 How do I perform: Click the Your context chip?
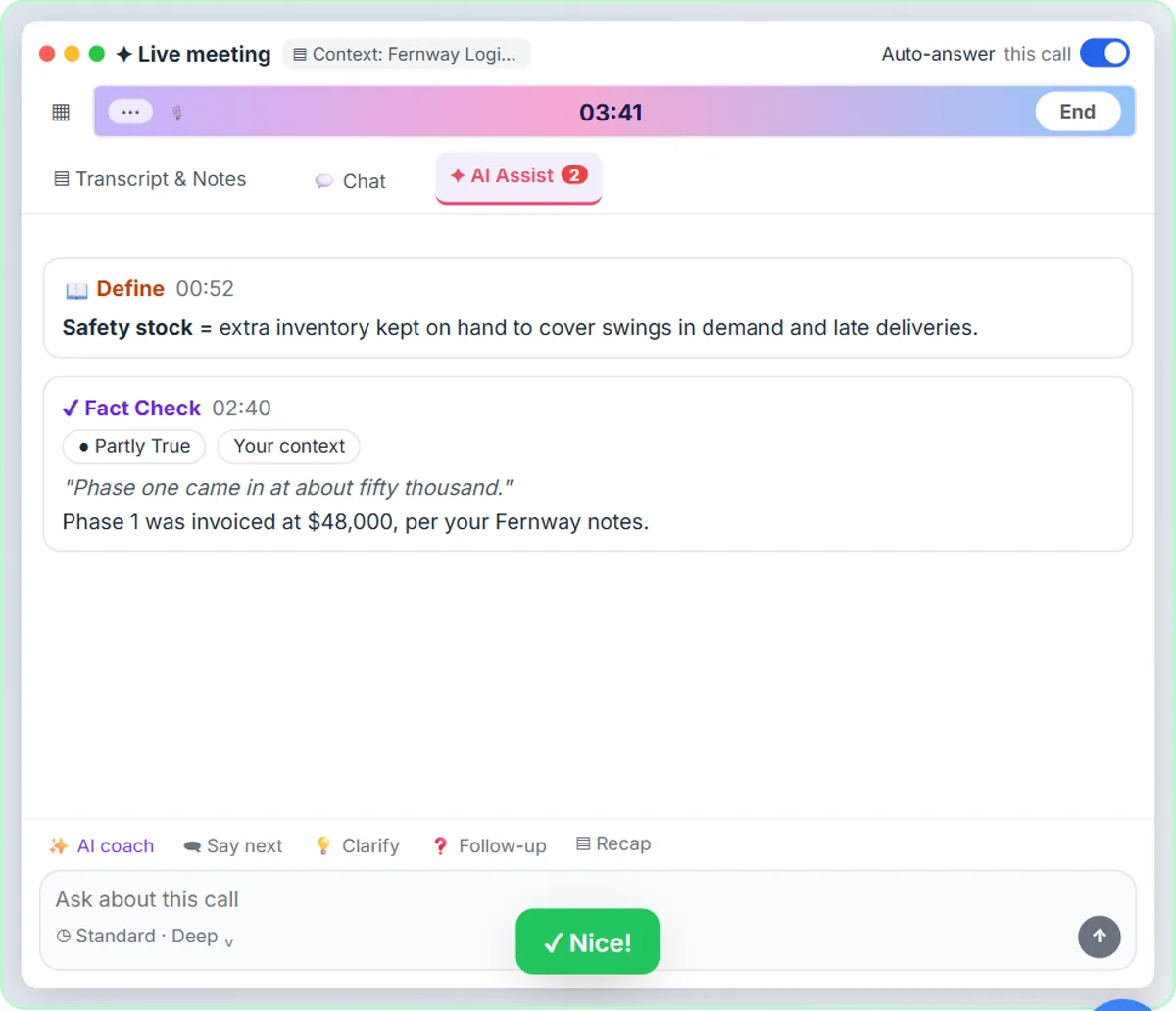(x=289, y=447)
